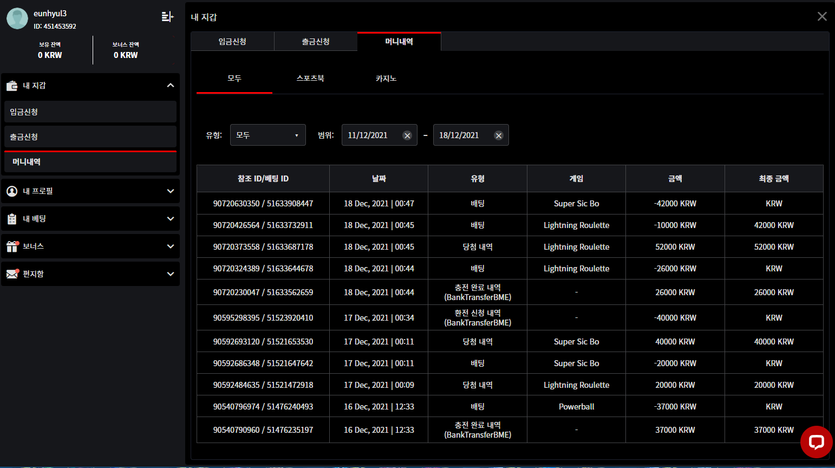
Task: Click the end date field 18/12/2021
Action: (471, 135)
